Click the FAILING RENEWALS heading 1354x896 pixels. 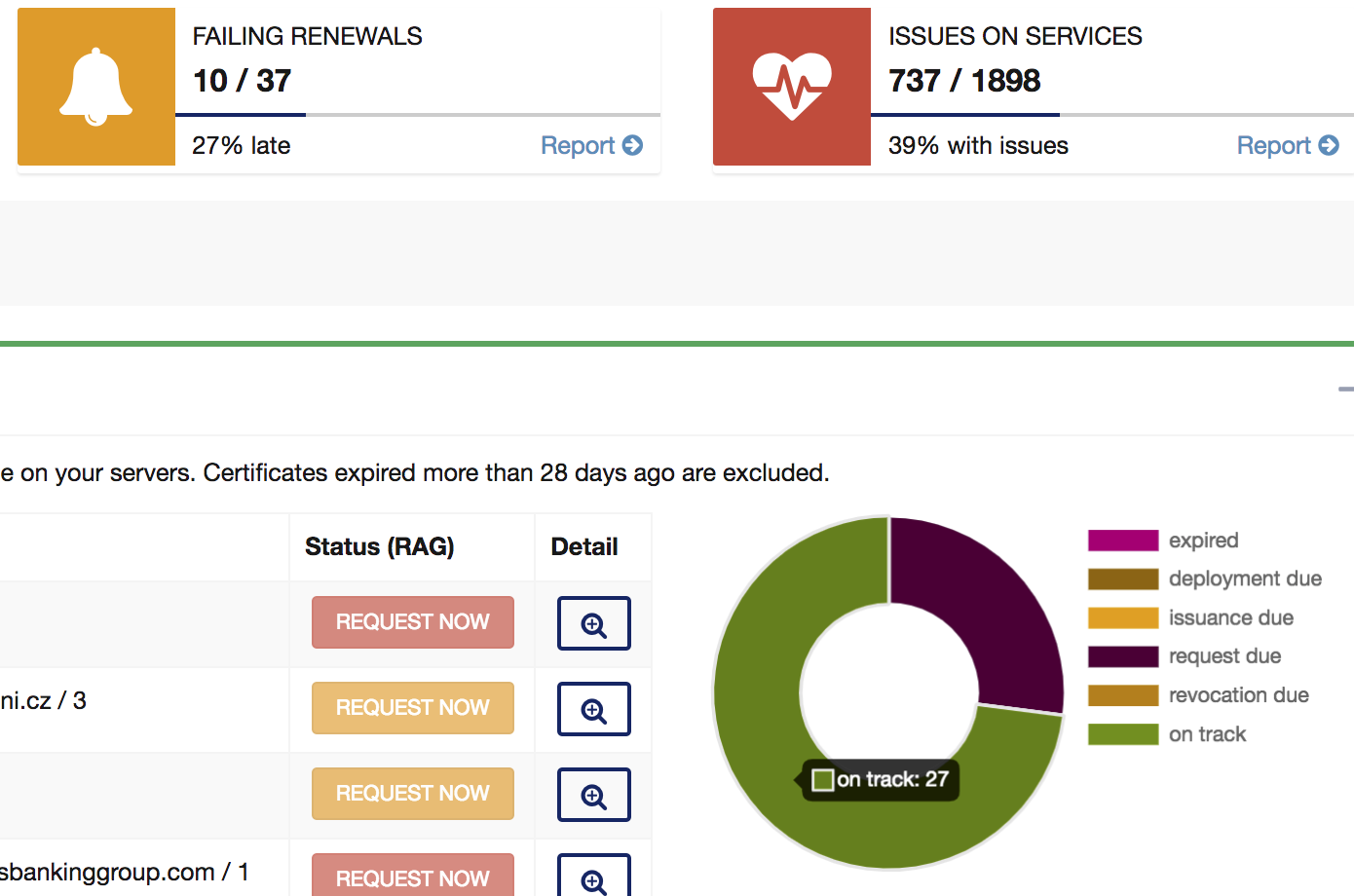tap(308, 36)
